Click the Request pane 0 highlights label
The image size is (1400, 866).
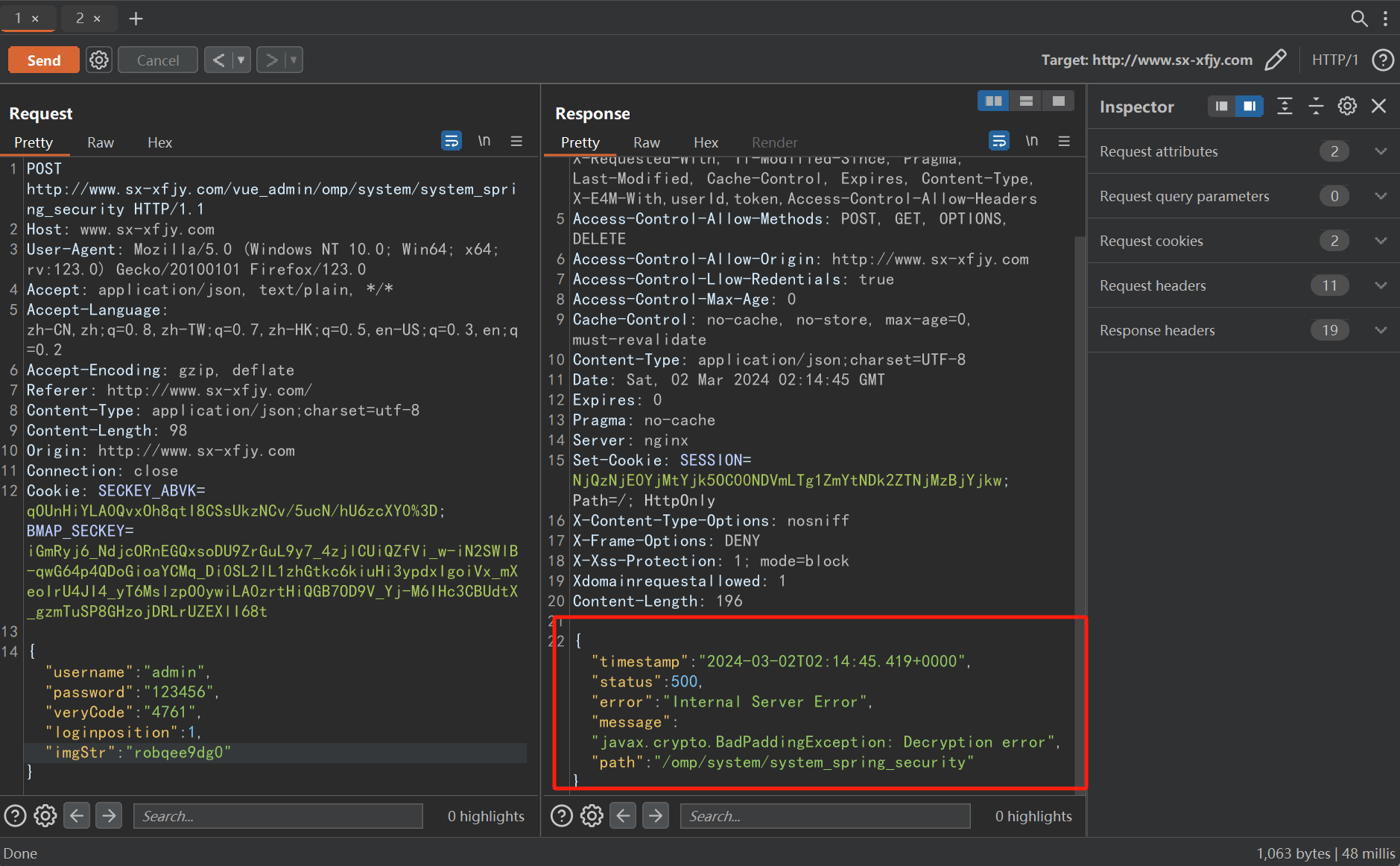pyautogui.click(x=486, y=816)
